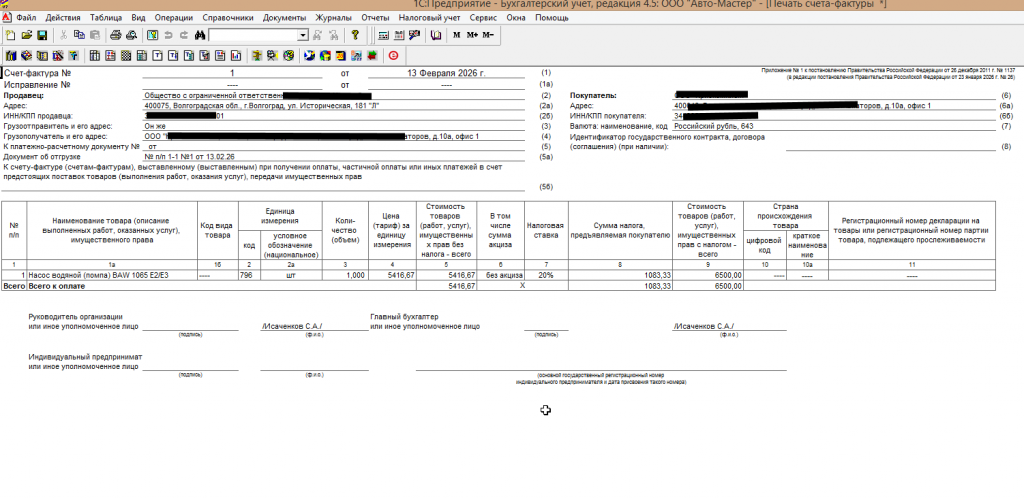Click the Redo arrow icon
Image resolution: width=1024 pixels, height=499 pixels.
(x=184, y=35)
